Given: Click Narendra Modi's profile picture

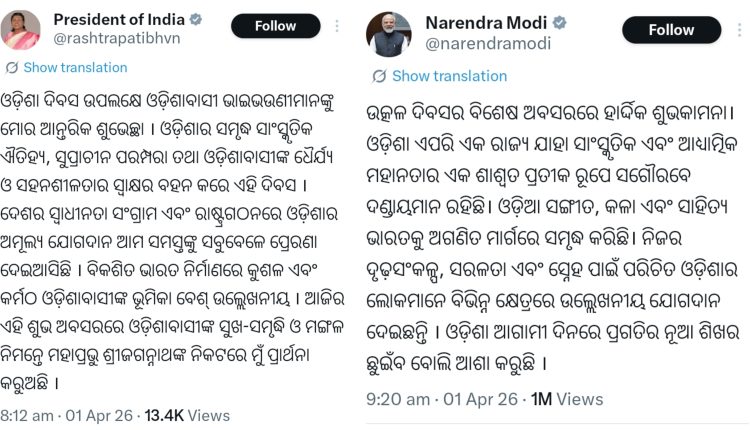Looking at the screenshot, I should [x=387, y=35].
